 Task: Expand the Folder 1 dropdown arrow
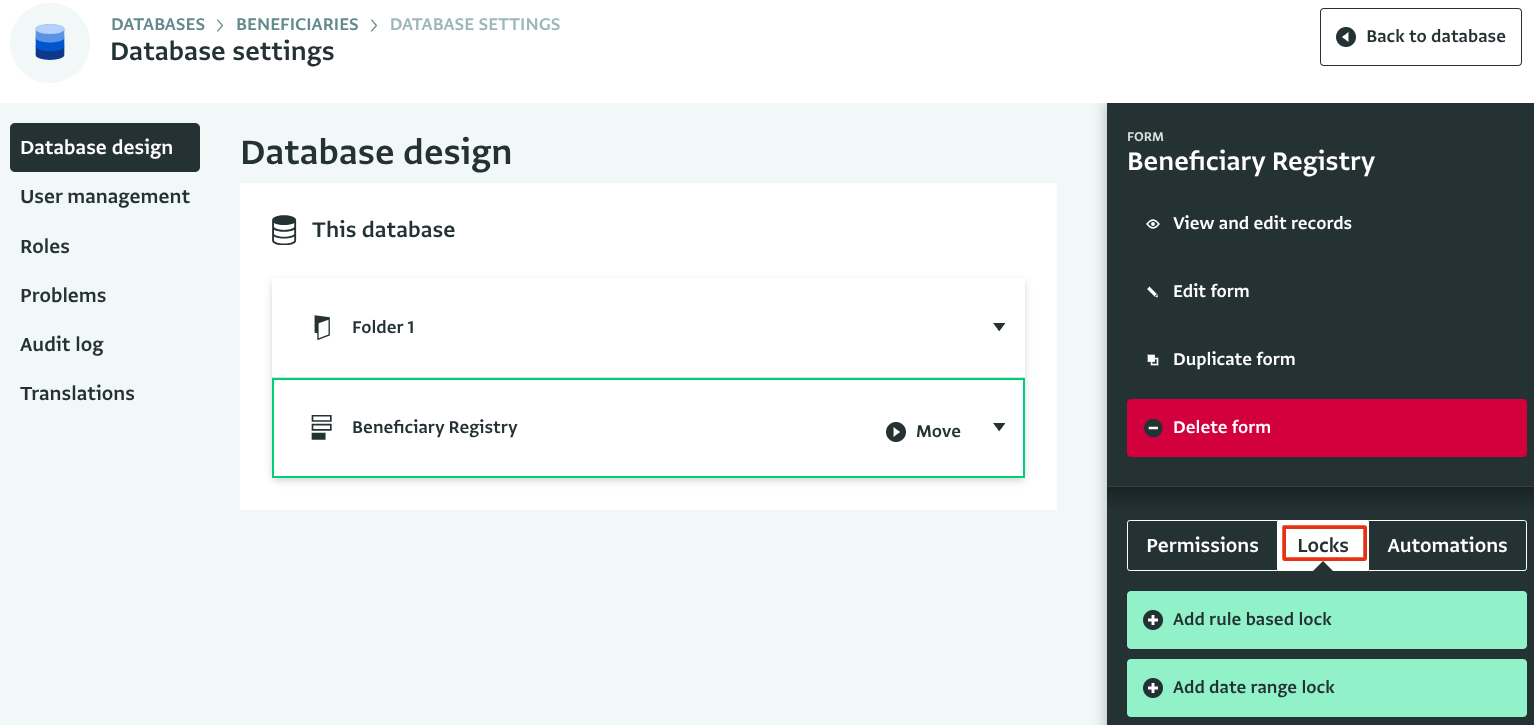tap(998, 327)
